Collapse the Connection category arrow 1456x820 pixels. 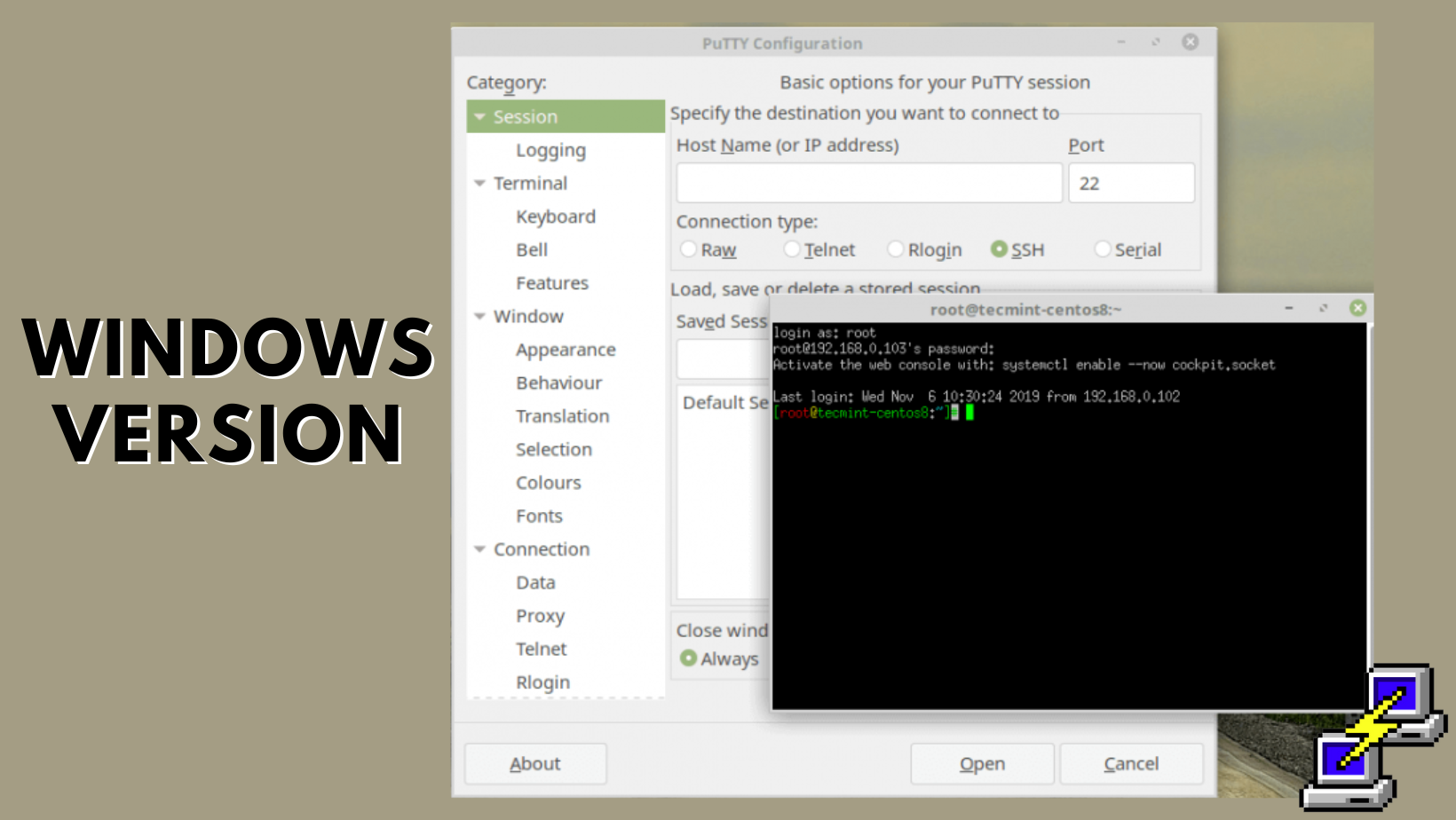[x=480, y=549]
